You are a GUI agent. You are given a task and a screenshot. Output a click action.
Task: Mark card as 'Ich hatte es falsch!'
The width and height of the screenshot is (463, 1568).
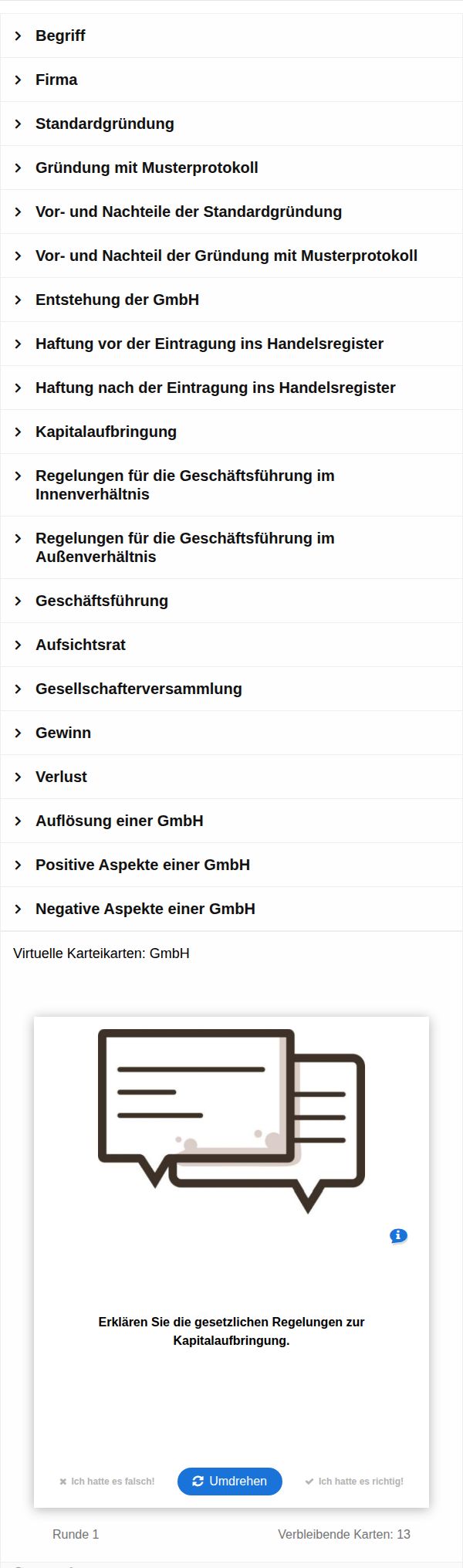point(107,1481)
